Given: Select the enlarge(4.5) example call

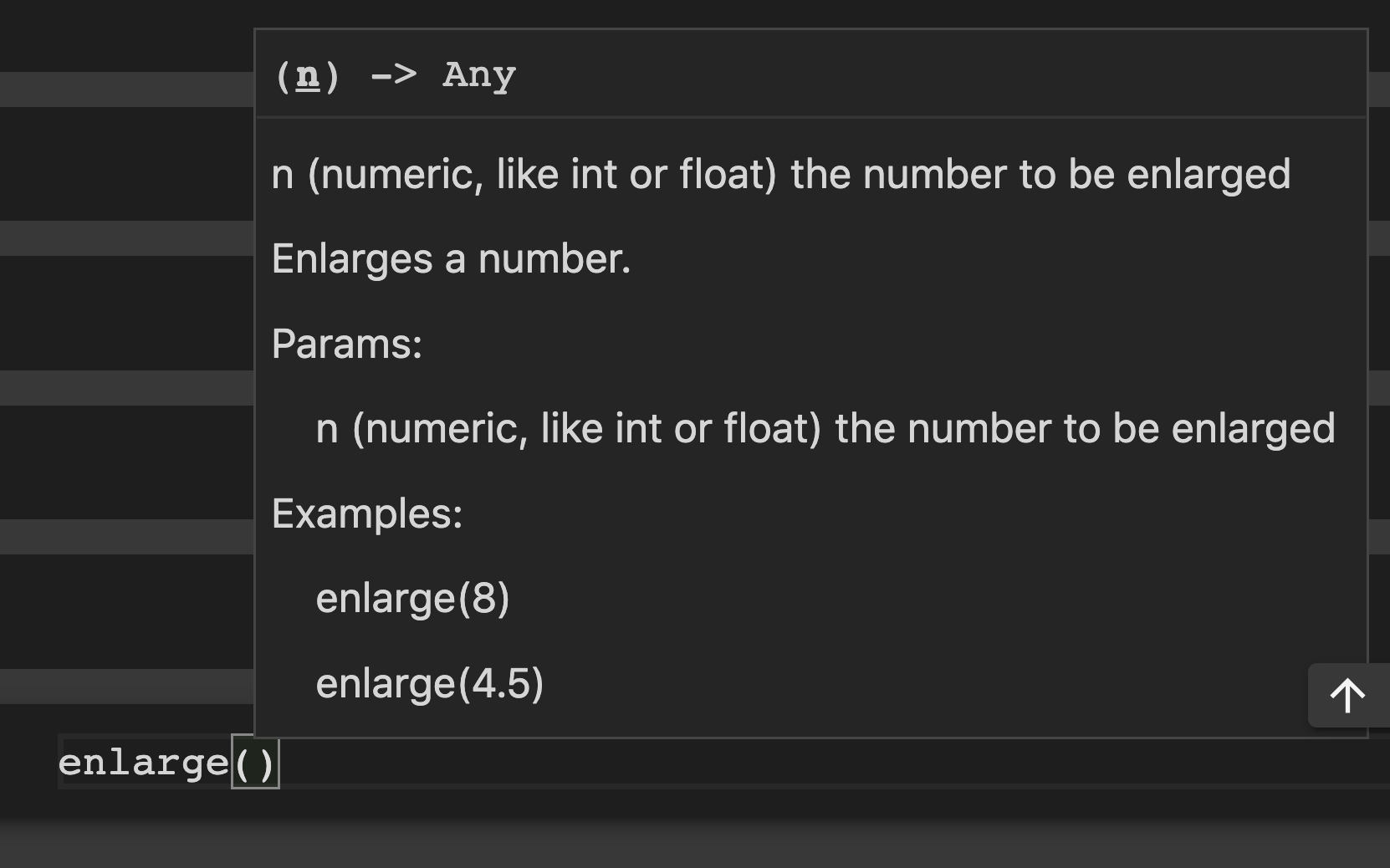Looking at the screenshot, I should click(429, 683).
